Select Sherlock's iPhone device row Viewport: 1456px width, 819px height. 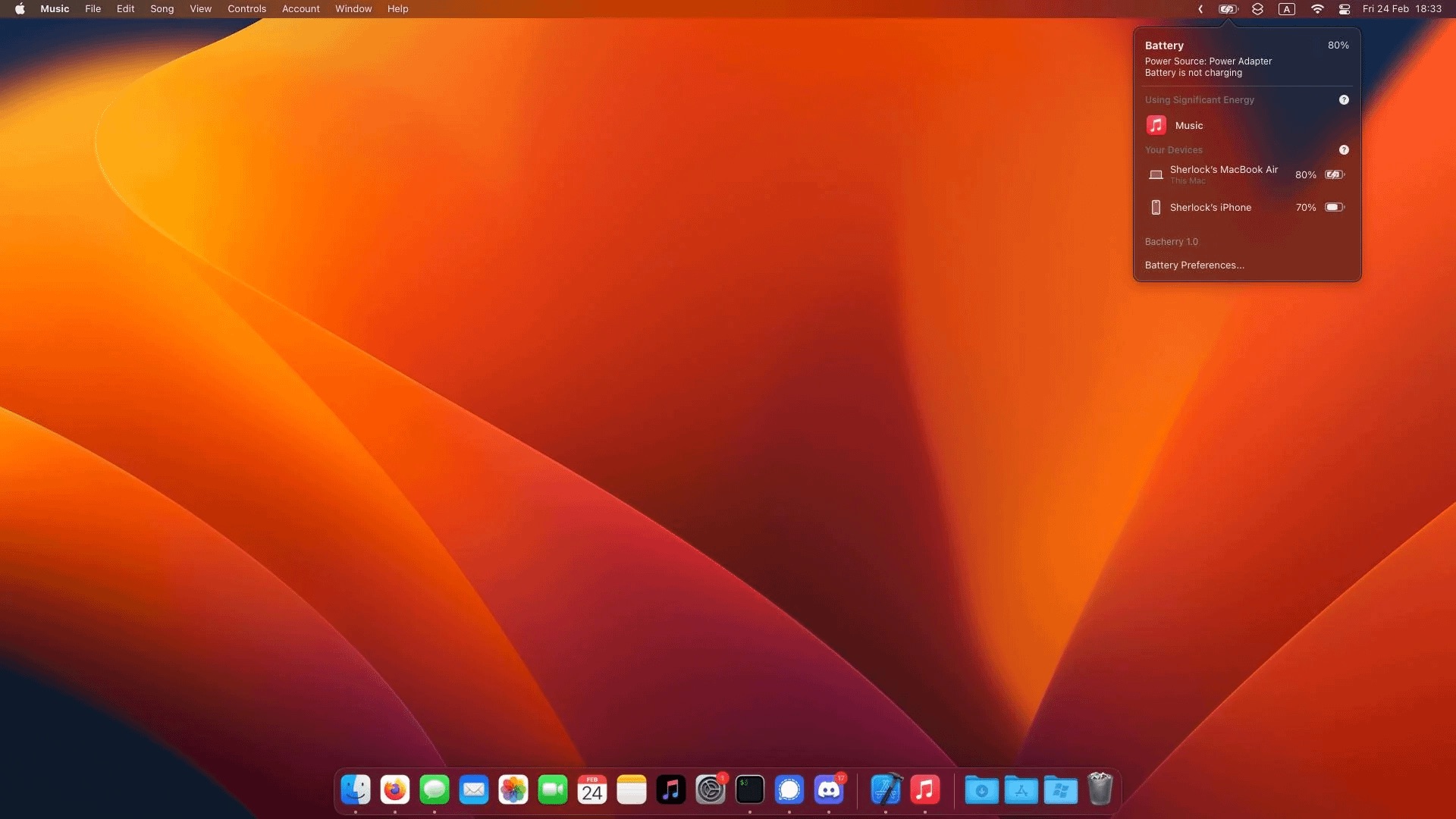1247,207
